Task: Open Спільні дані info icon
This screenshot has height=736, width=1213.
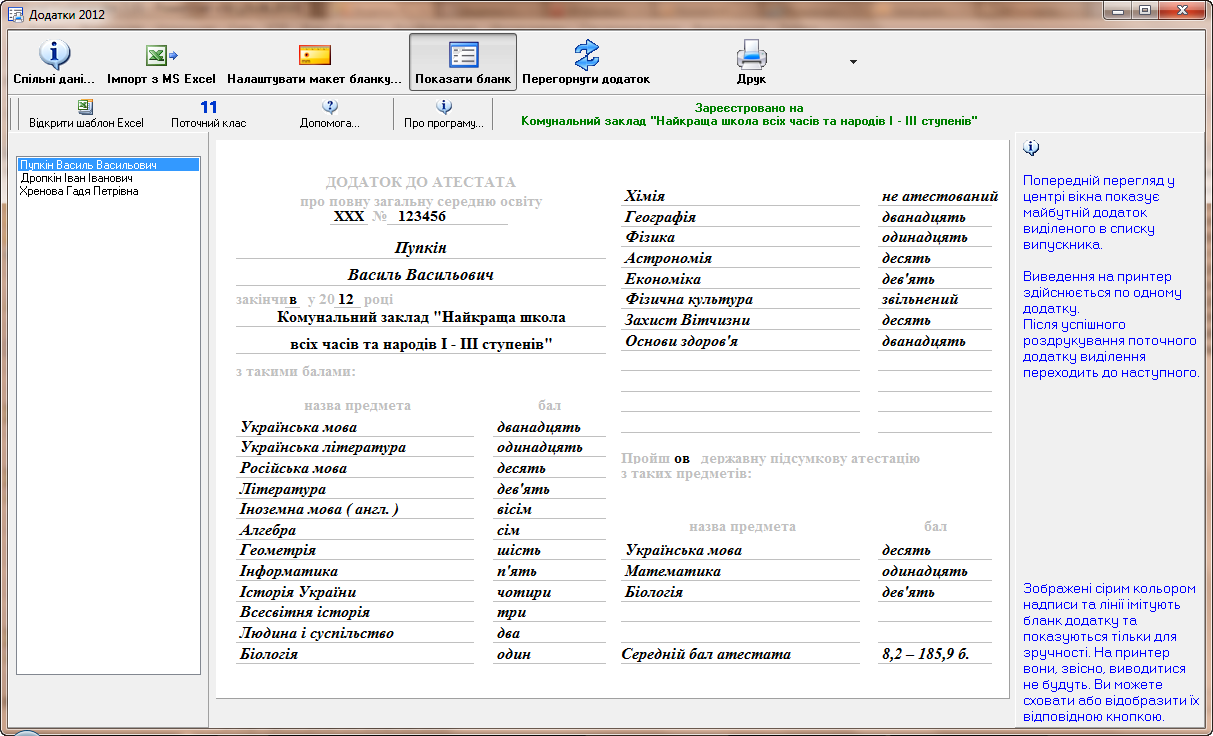Action: click(54, 54)
